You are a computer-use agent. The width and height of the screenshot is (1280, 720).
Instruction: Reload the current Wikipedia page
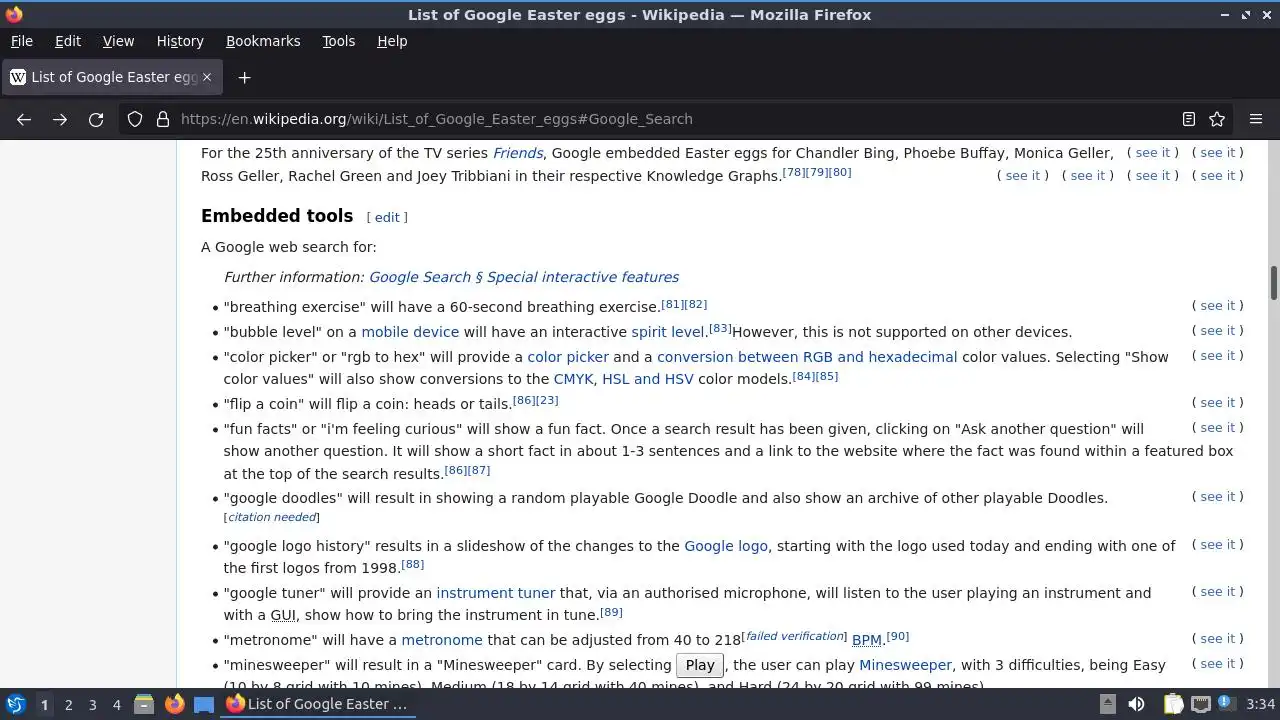point(96,119)
